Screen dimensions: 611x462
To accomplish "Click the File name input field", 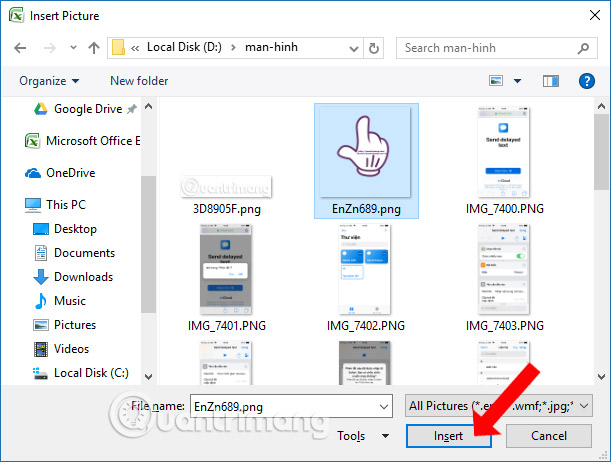I will [x=291, y=406].
